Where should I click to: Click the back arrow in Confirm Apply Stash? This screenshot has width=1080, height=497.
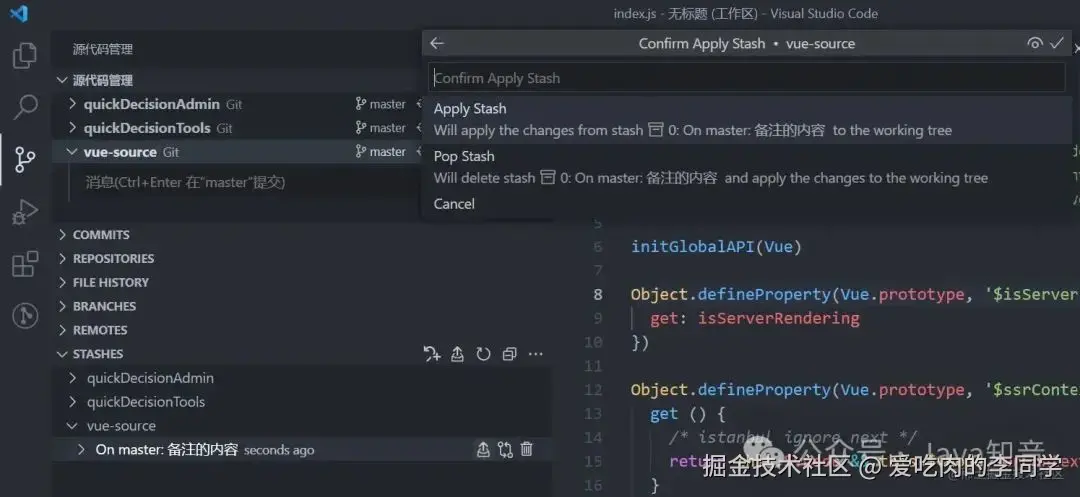437,43
